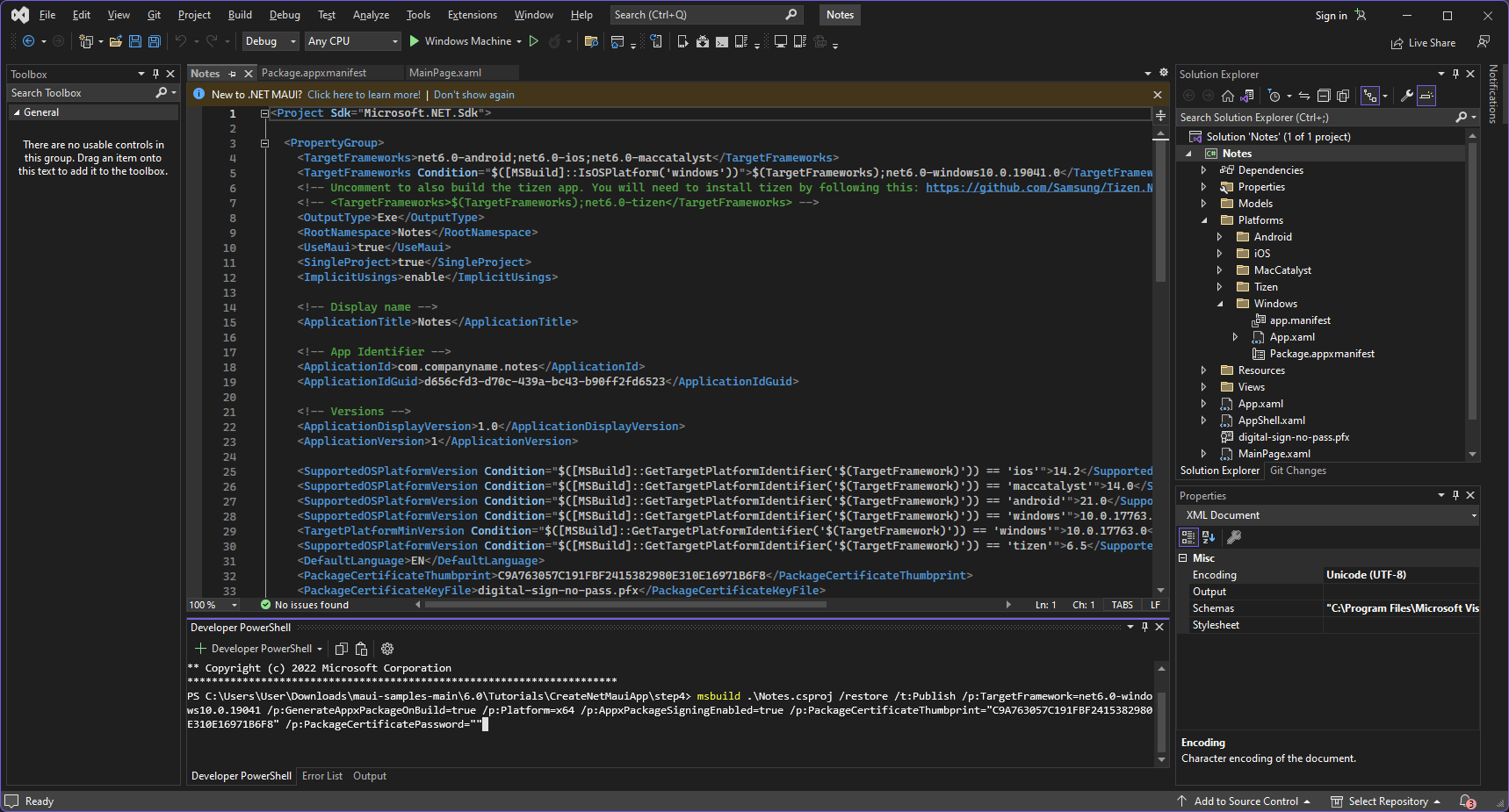1509x812 pixels.
Task: Click the notifications bell in status bar
Action: pyautogui.click(x=1468, y=801)
